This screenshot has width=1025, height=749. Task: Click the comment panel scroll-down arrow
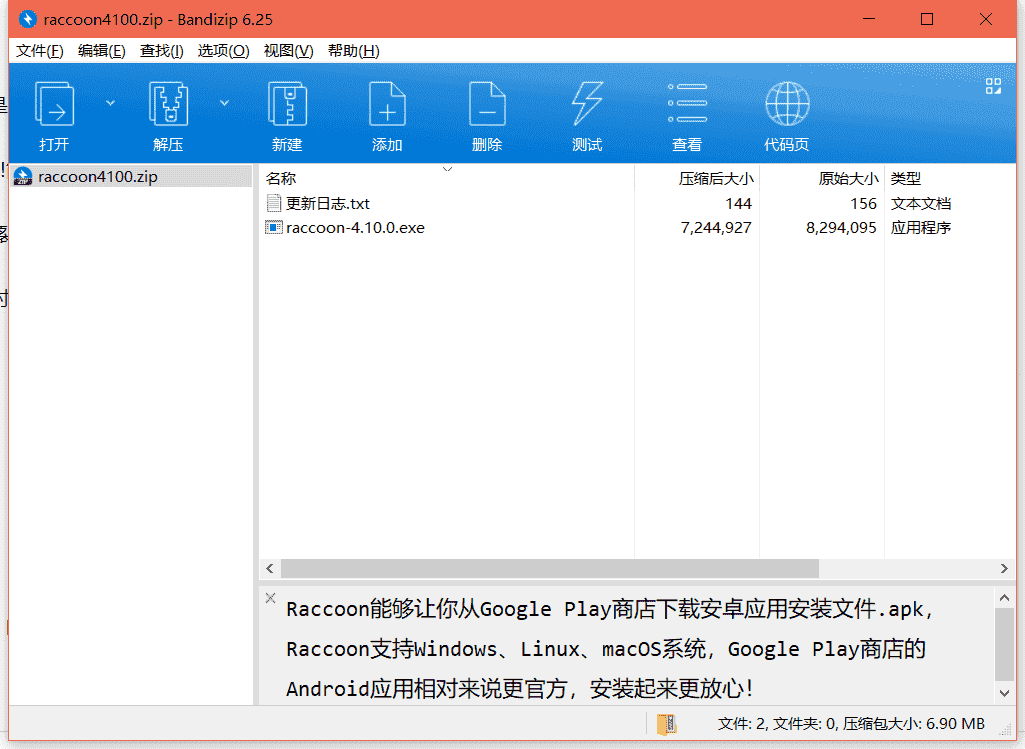[x=1004, y=693]
